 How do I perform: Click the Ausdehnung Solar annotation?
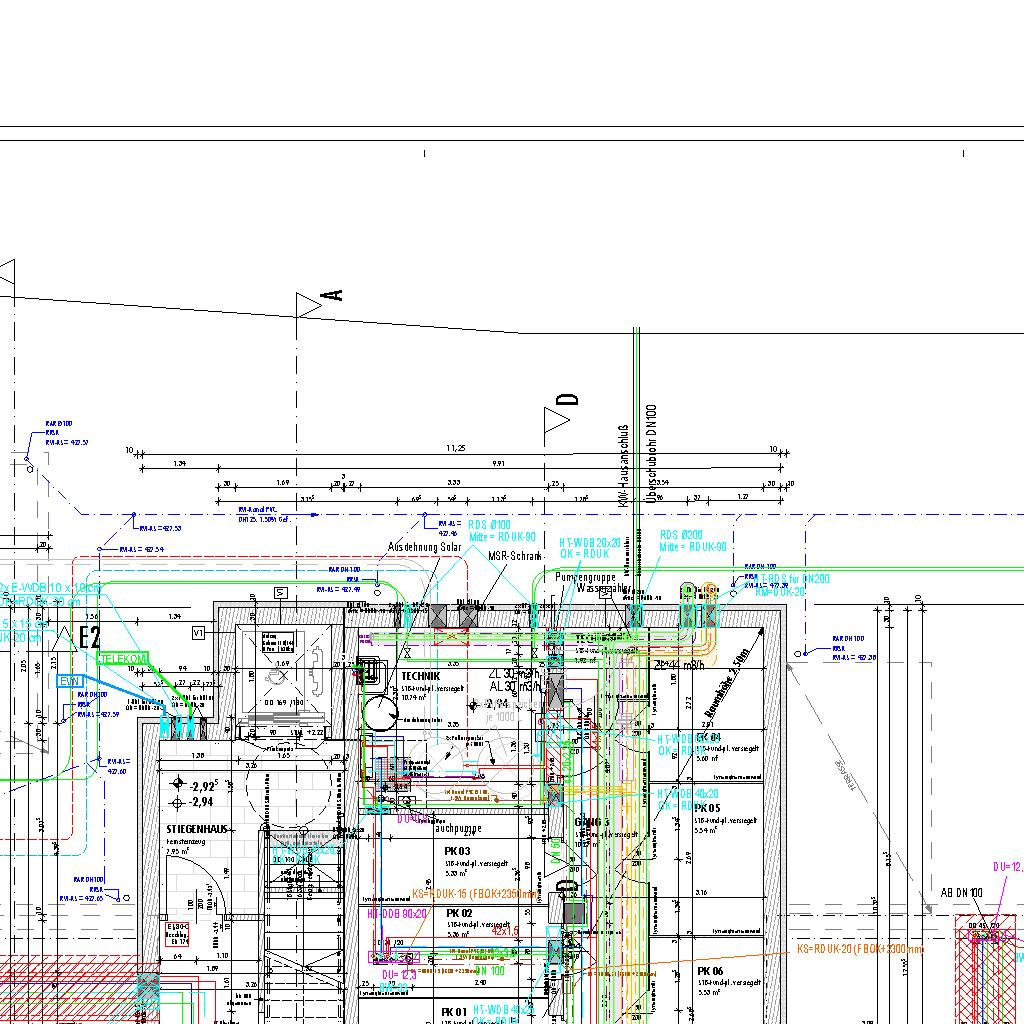click(x=425, y=547)
